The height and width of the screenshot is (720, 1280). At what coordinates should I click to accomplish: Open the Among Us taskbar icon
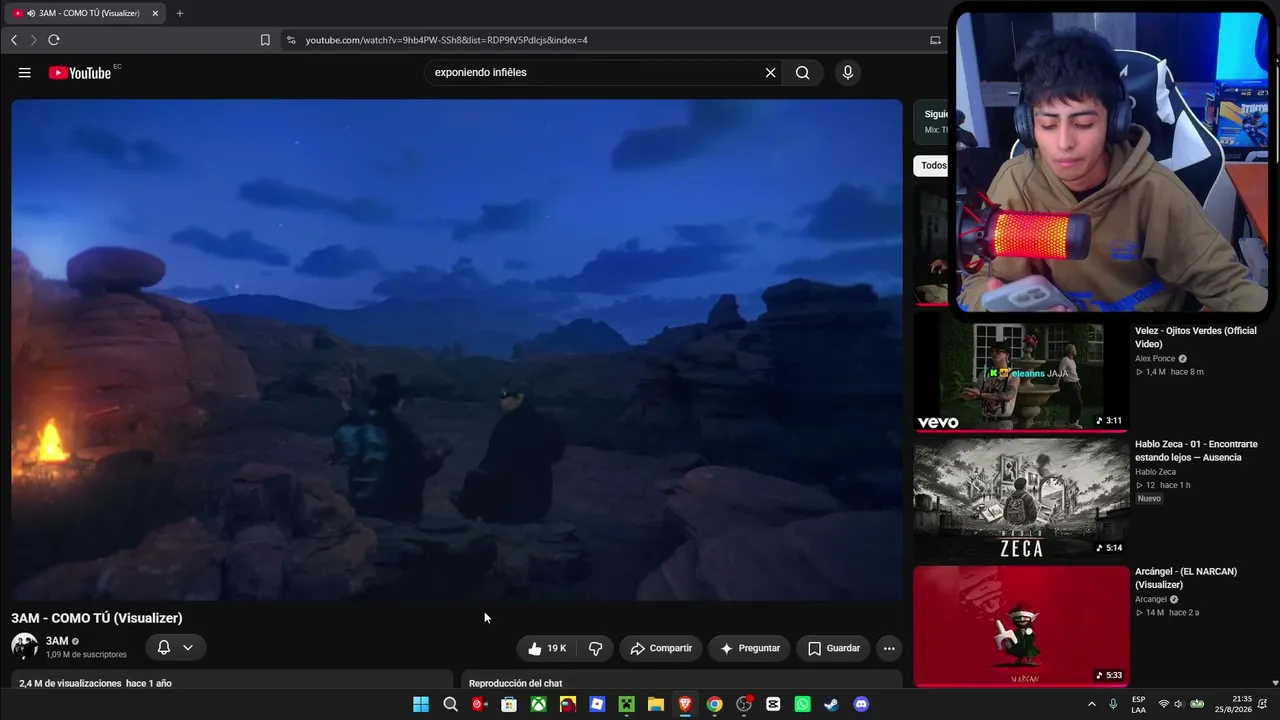568,704
